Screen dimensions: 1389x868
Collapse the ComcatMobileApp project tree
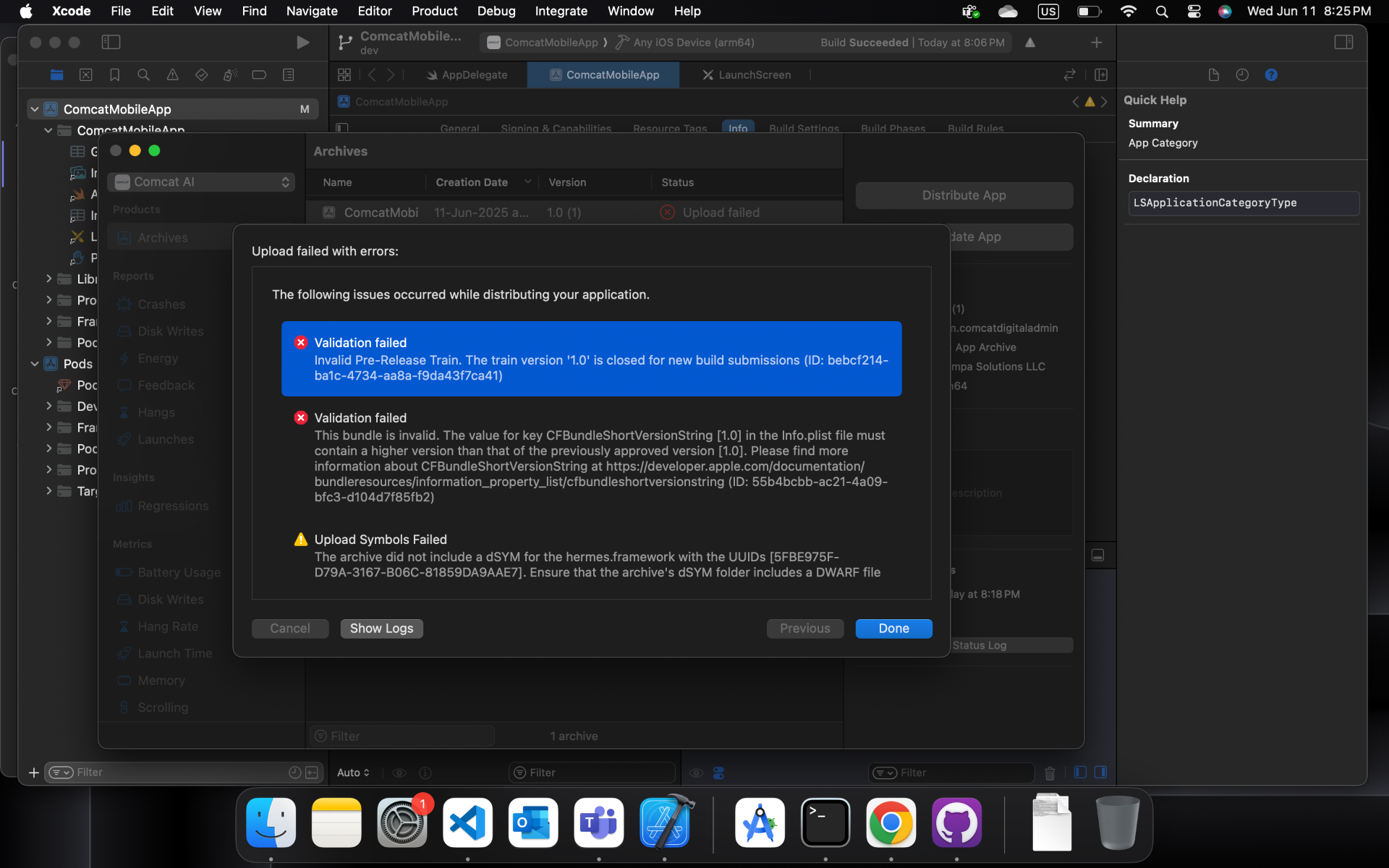coord(34,109)
